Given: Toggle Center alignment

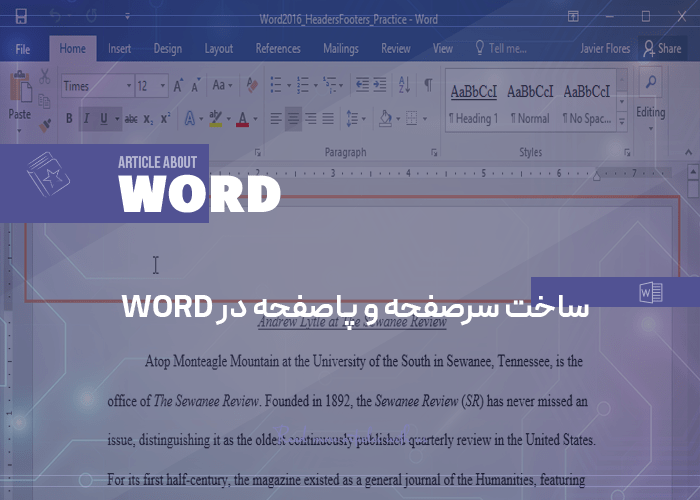Looking at the screenshot, I should pyautogui.click(x=293, y=119).
